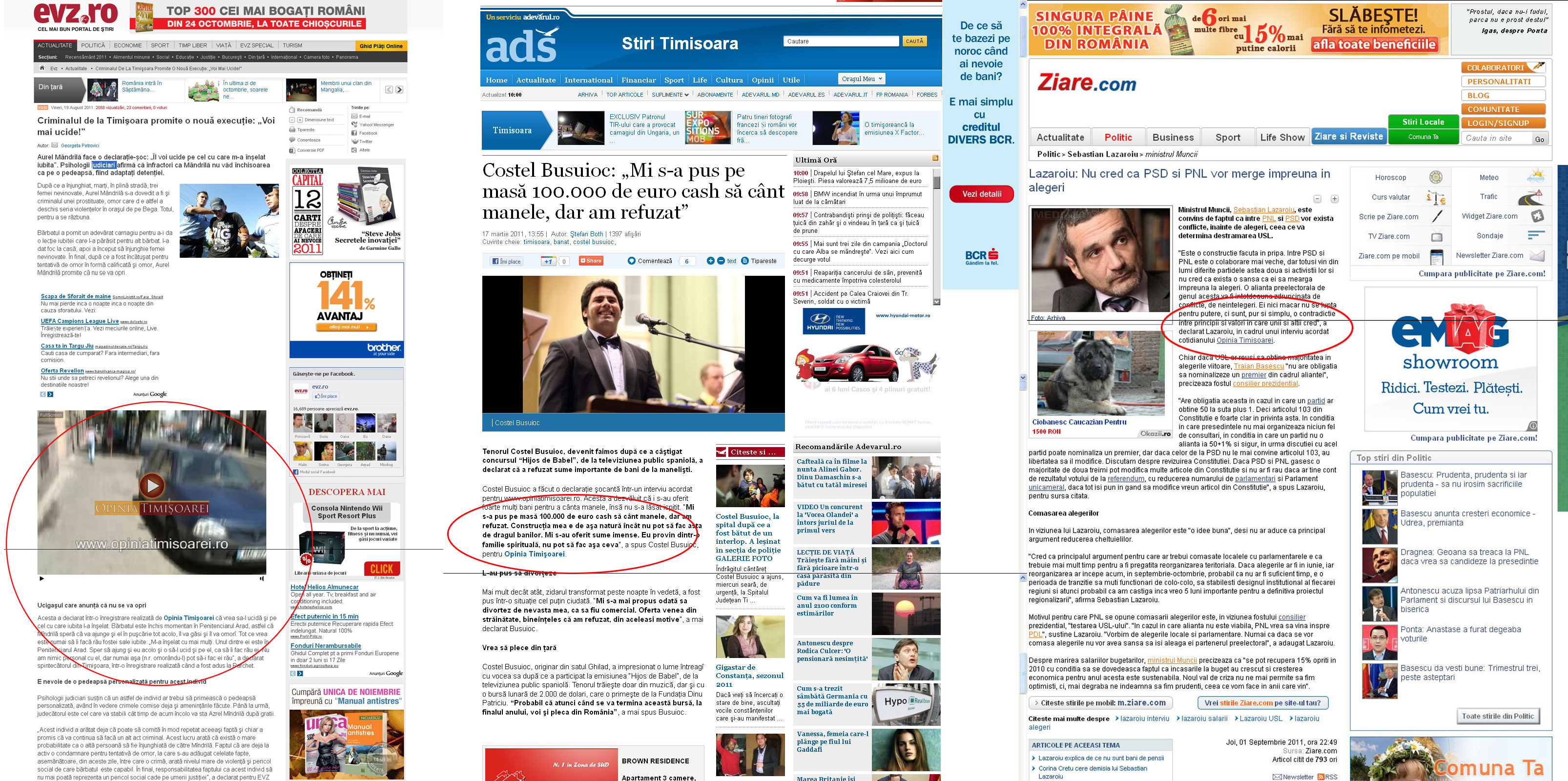Click the Ghid Plăți Online button on evz.ro
This screenshot has height=781, width=1568.
(x=381, y=46)
